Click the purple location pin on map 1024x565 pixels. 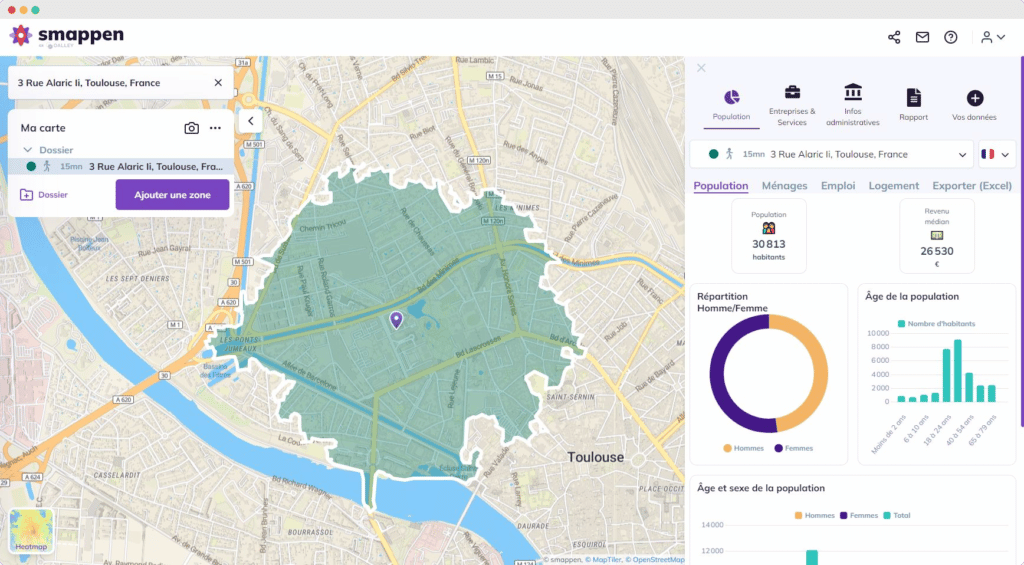(x=396, y=319)
